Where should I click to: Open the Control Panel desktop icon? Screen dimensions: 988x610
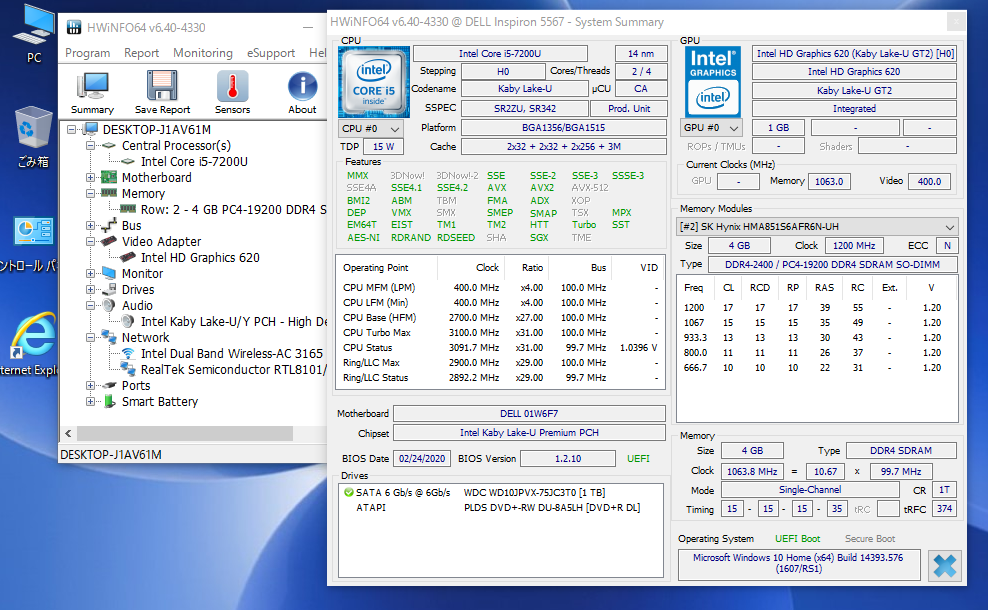click(34, 231)
